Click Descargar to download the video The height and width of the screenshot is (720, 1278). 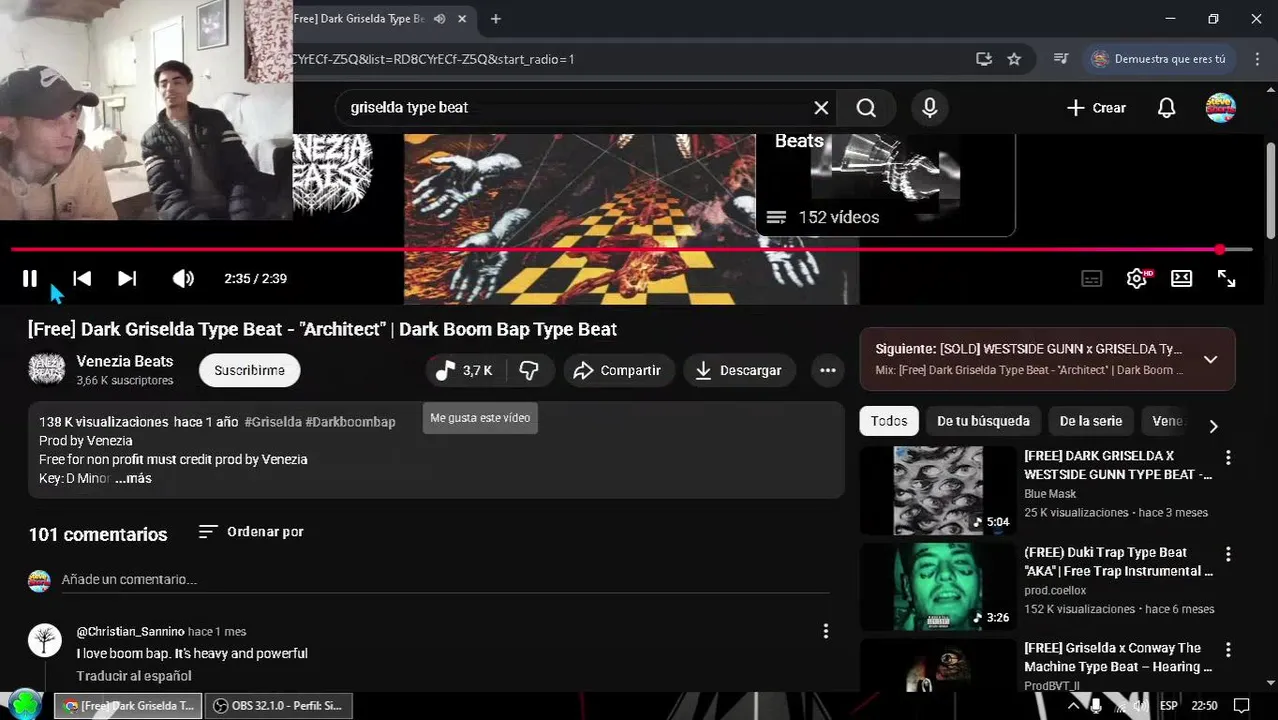739,371
